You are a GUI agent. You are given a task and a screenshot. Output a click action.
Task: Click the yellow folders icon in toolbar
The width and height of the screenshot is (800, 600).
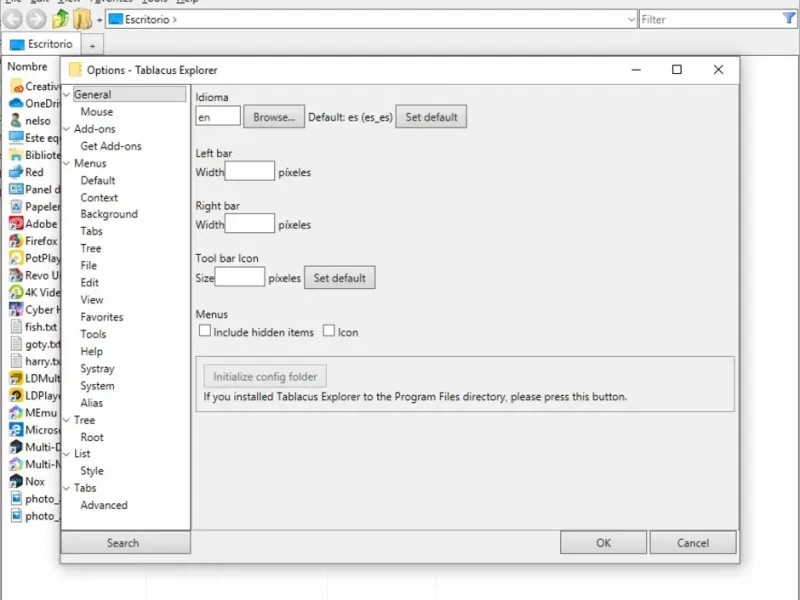click(82, 19)
